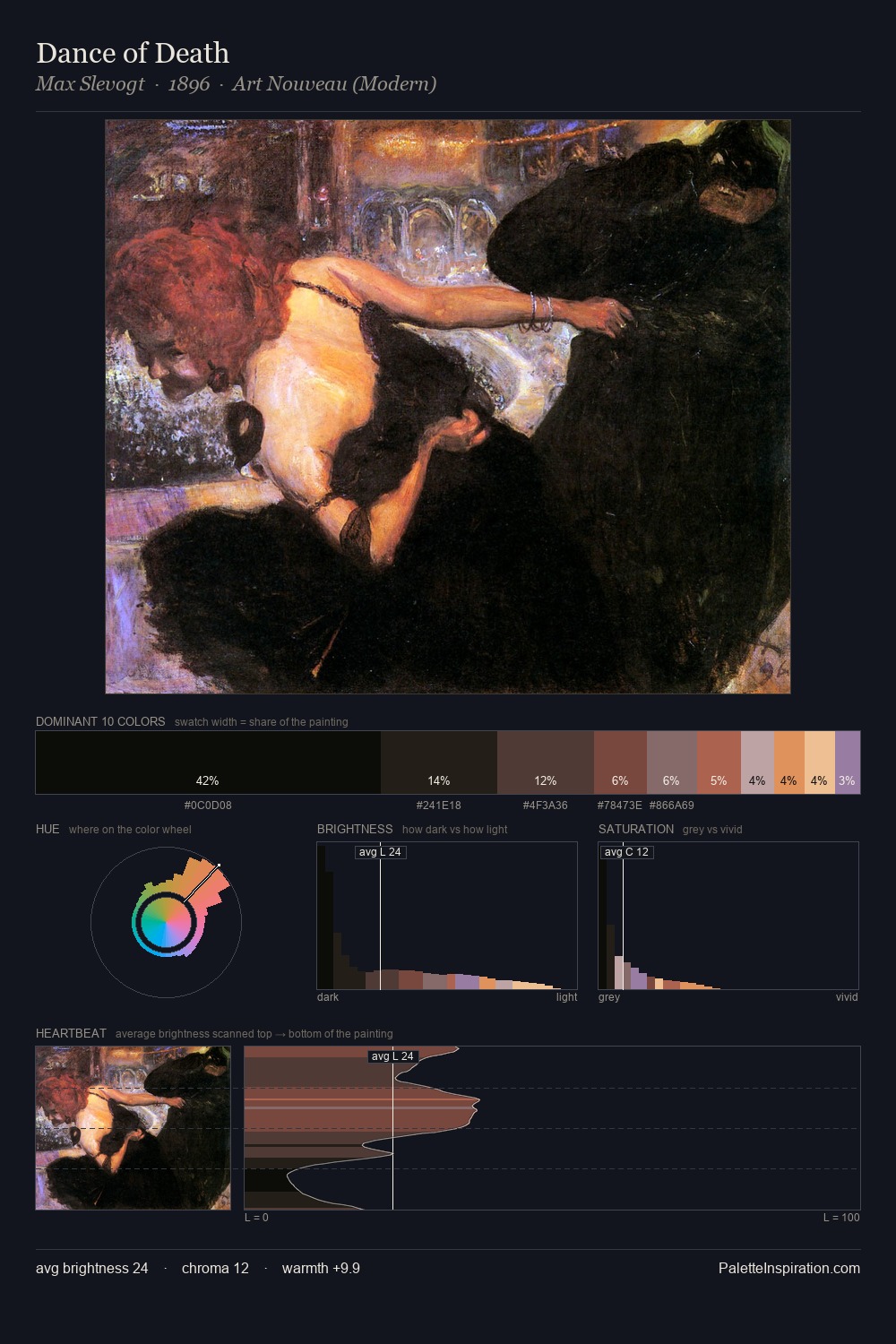
Task: Click the 'SATURATION' section heading
Action: (636, 830)
